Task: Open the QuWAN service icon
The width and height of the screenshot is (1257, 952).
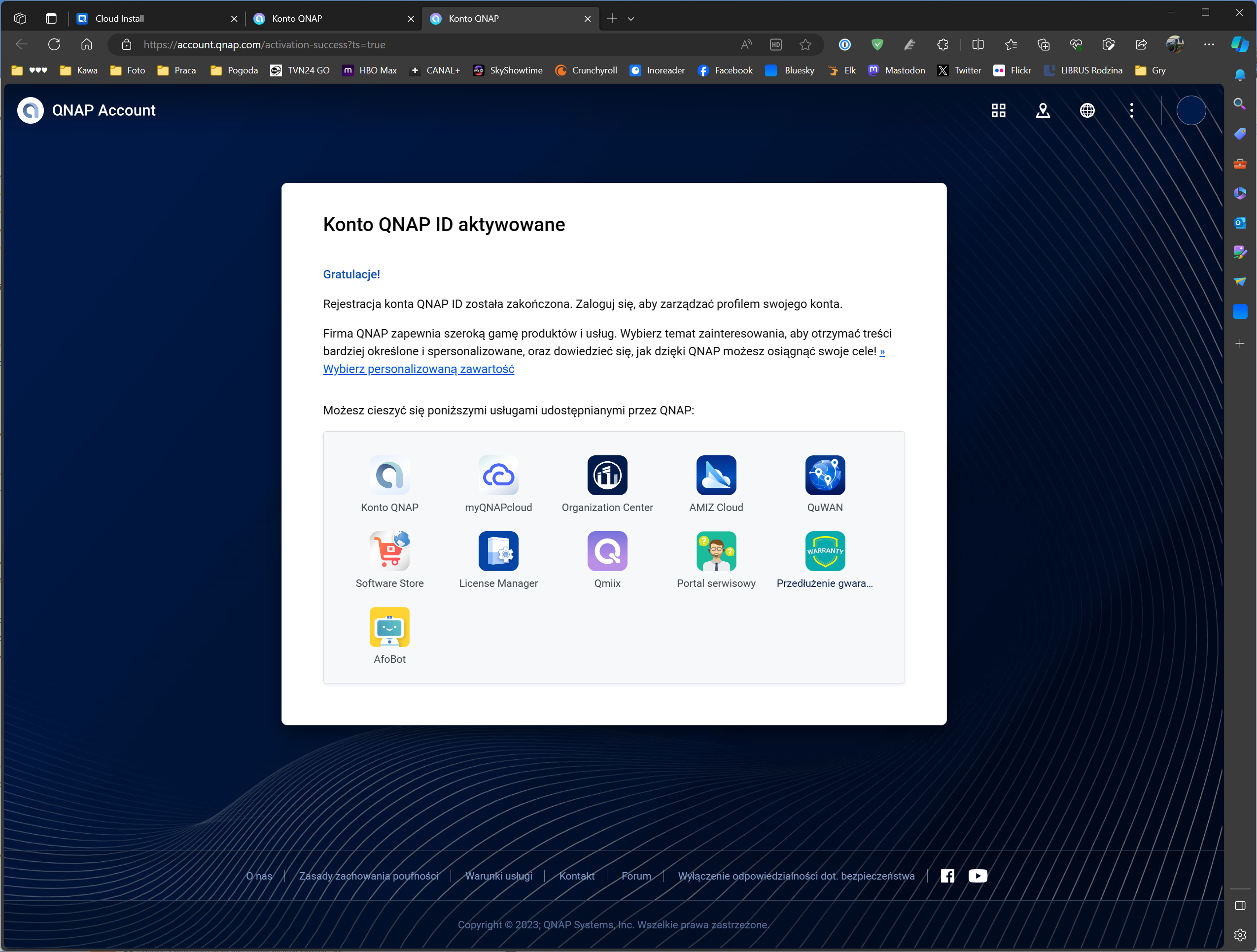Action: (x=825, y=475)
